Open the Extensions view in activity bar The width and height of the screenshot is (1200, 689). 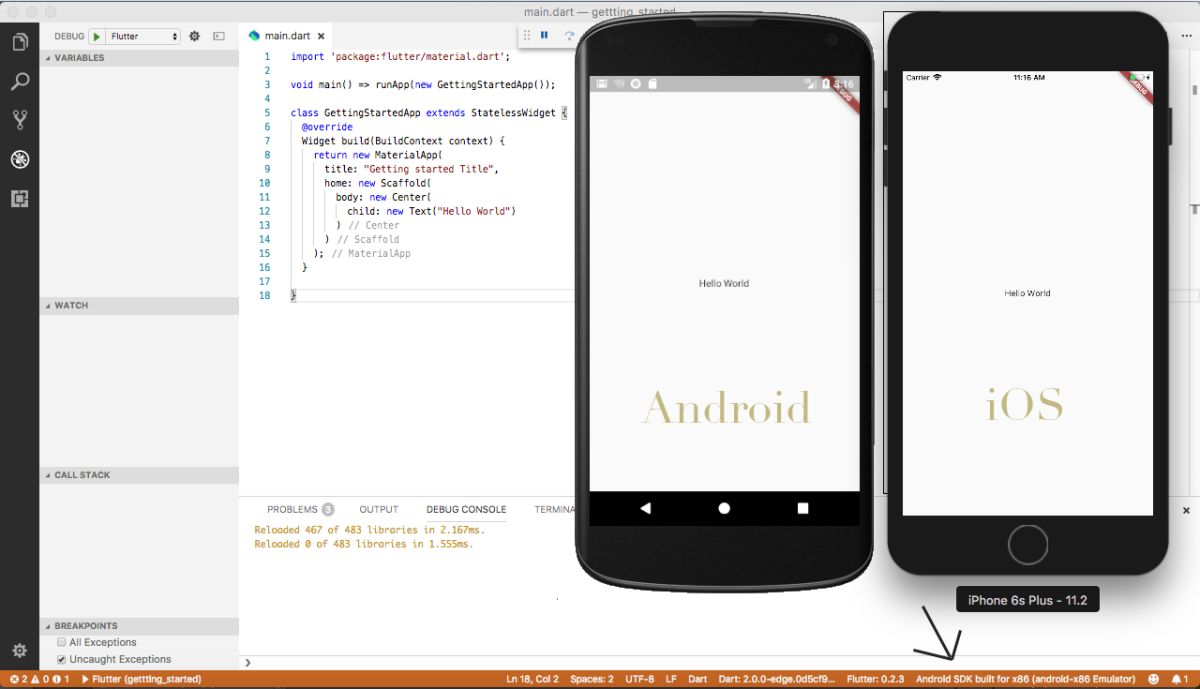pyautogui.click(x=19, y=198)
